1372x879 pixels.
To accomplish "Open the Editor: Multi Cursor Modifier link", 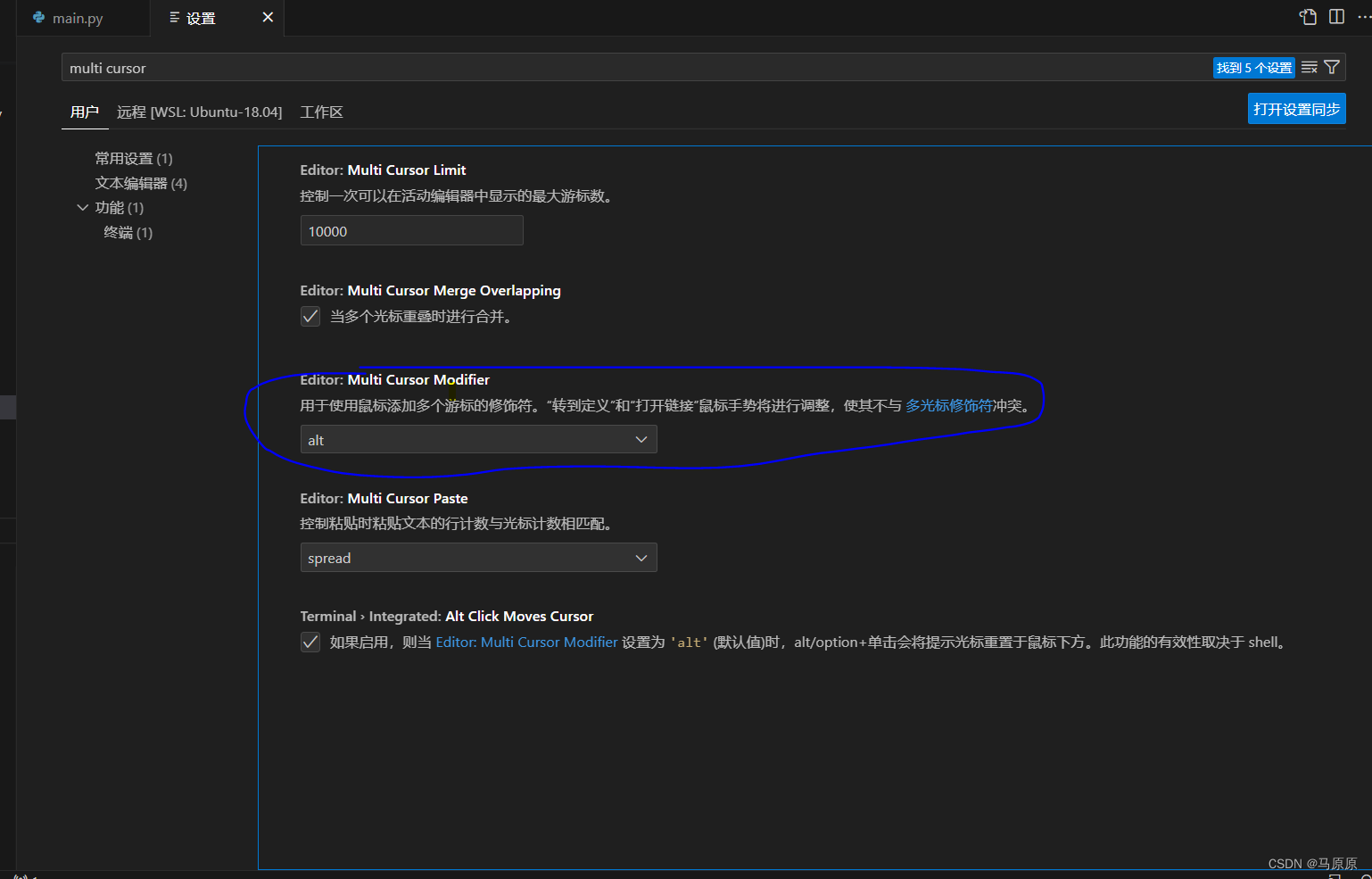I will (x=526, y=642).
